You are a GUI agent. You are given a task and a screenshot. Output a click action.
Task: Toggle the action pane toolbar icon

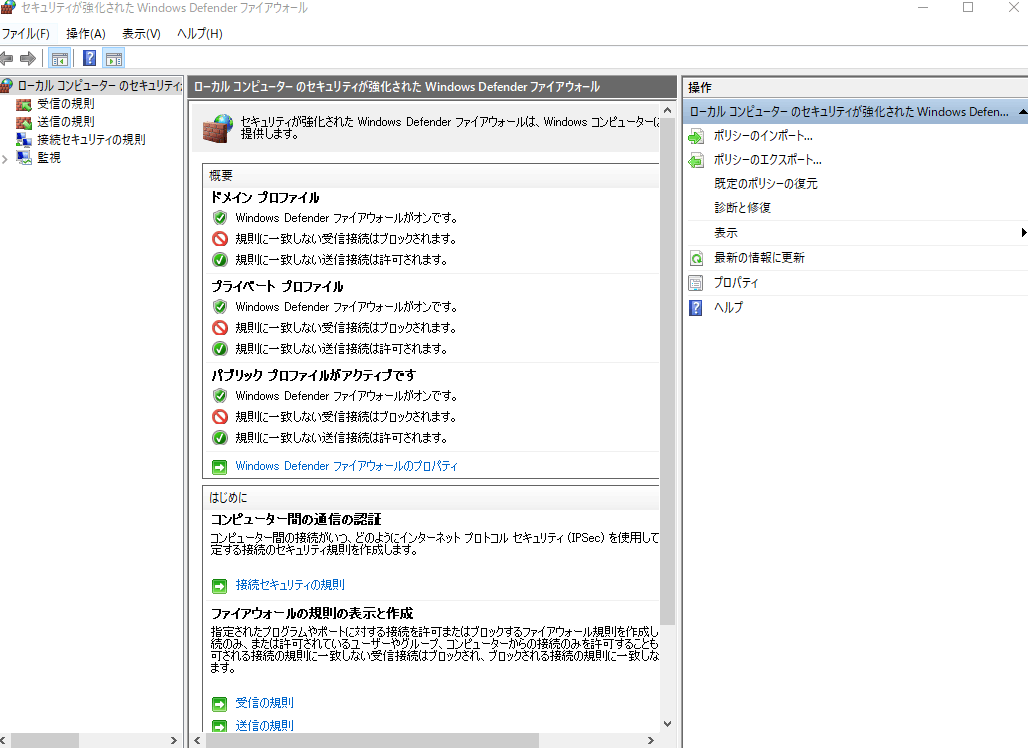(114, 59)
